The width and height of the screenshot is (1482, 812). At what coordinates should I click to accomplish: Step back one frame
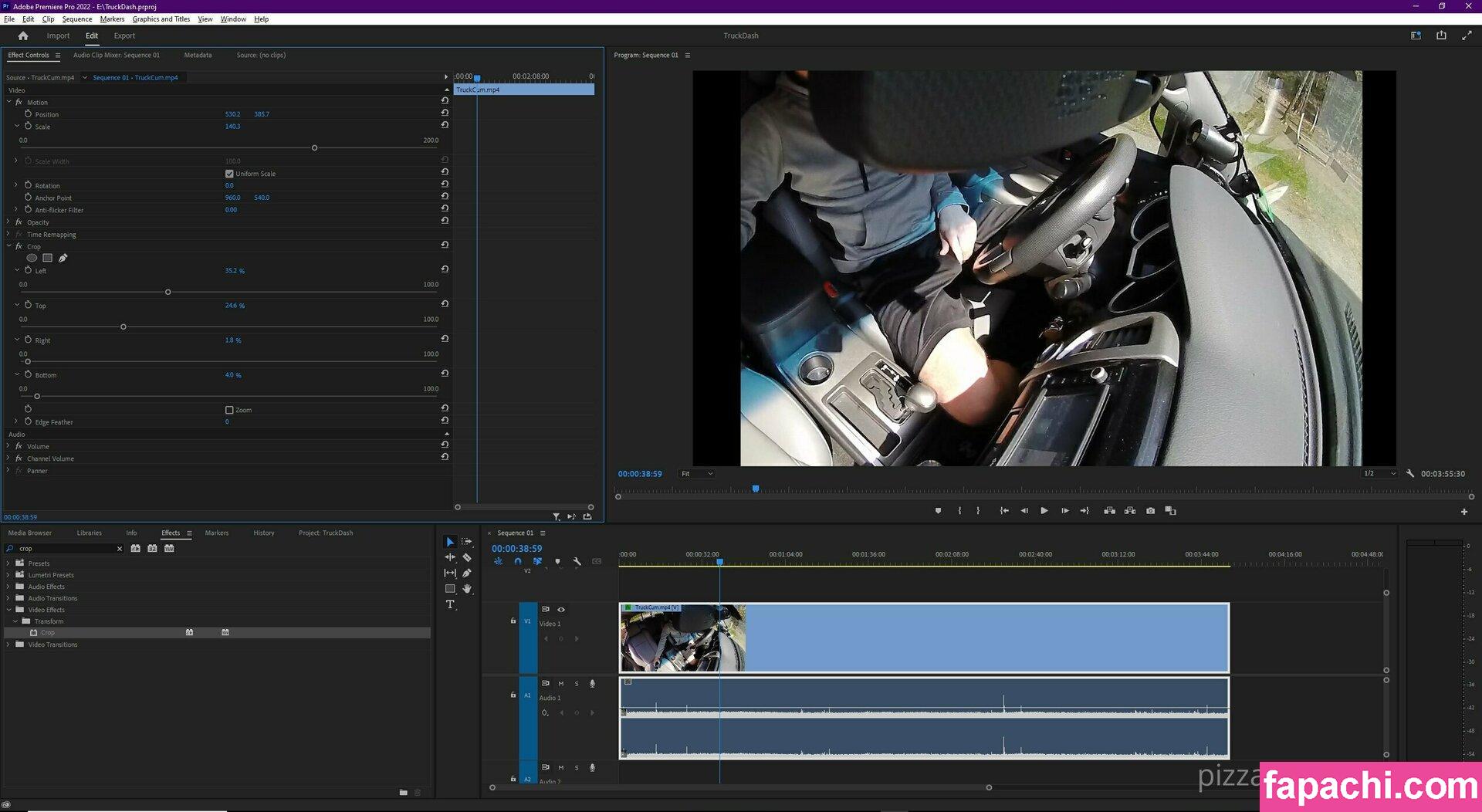[1024, 511]
